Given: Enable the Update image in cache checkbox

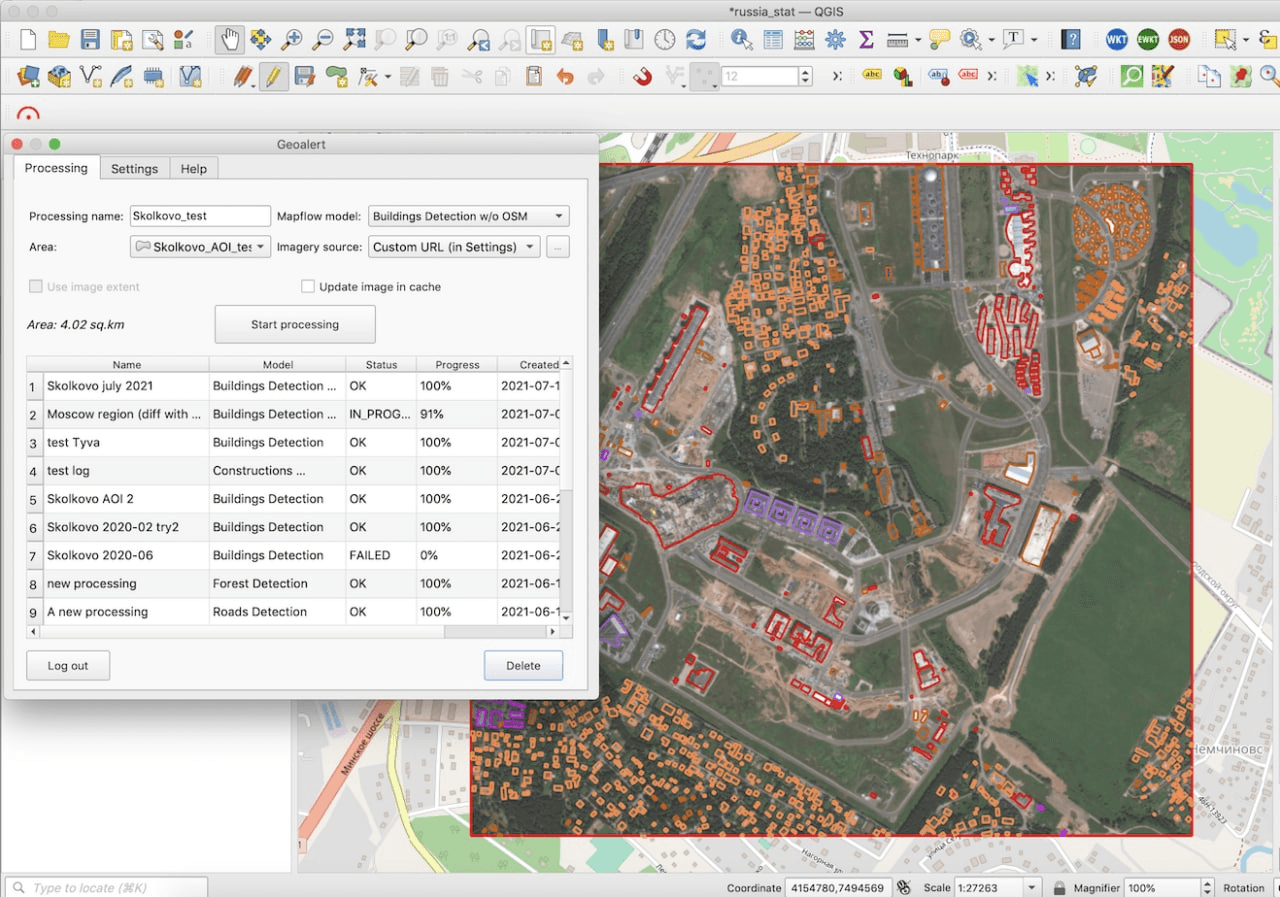Looking at the screenshot, I should point(308,286).
